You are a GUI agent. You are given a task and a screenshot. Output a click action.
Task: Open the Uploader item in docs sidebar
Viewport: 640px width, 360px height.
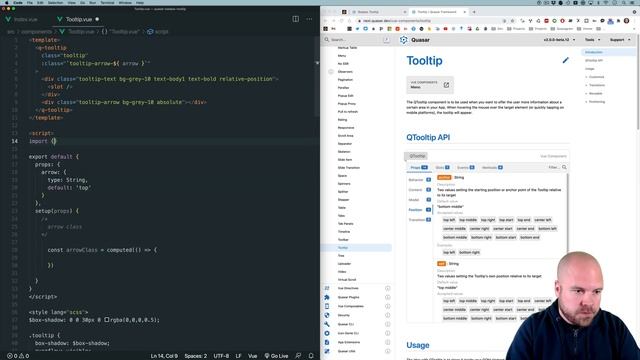click(x=357, y=264)
